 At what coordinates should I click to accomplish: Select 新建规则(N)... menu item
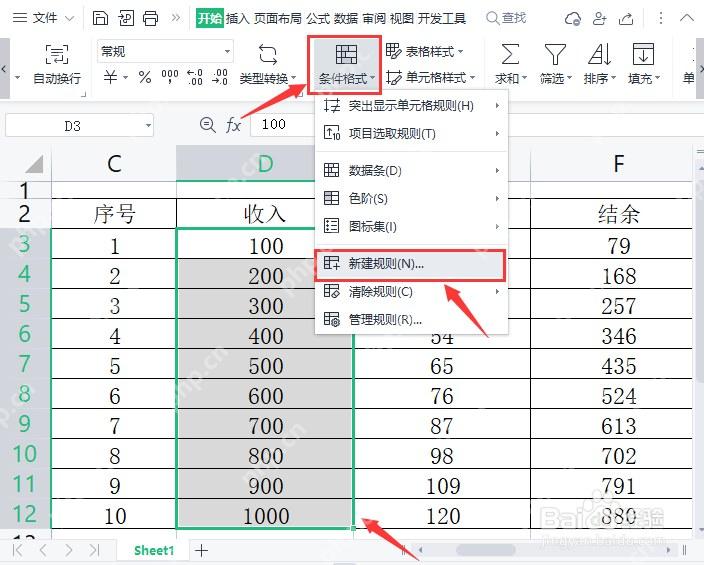click(410, 264)
